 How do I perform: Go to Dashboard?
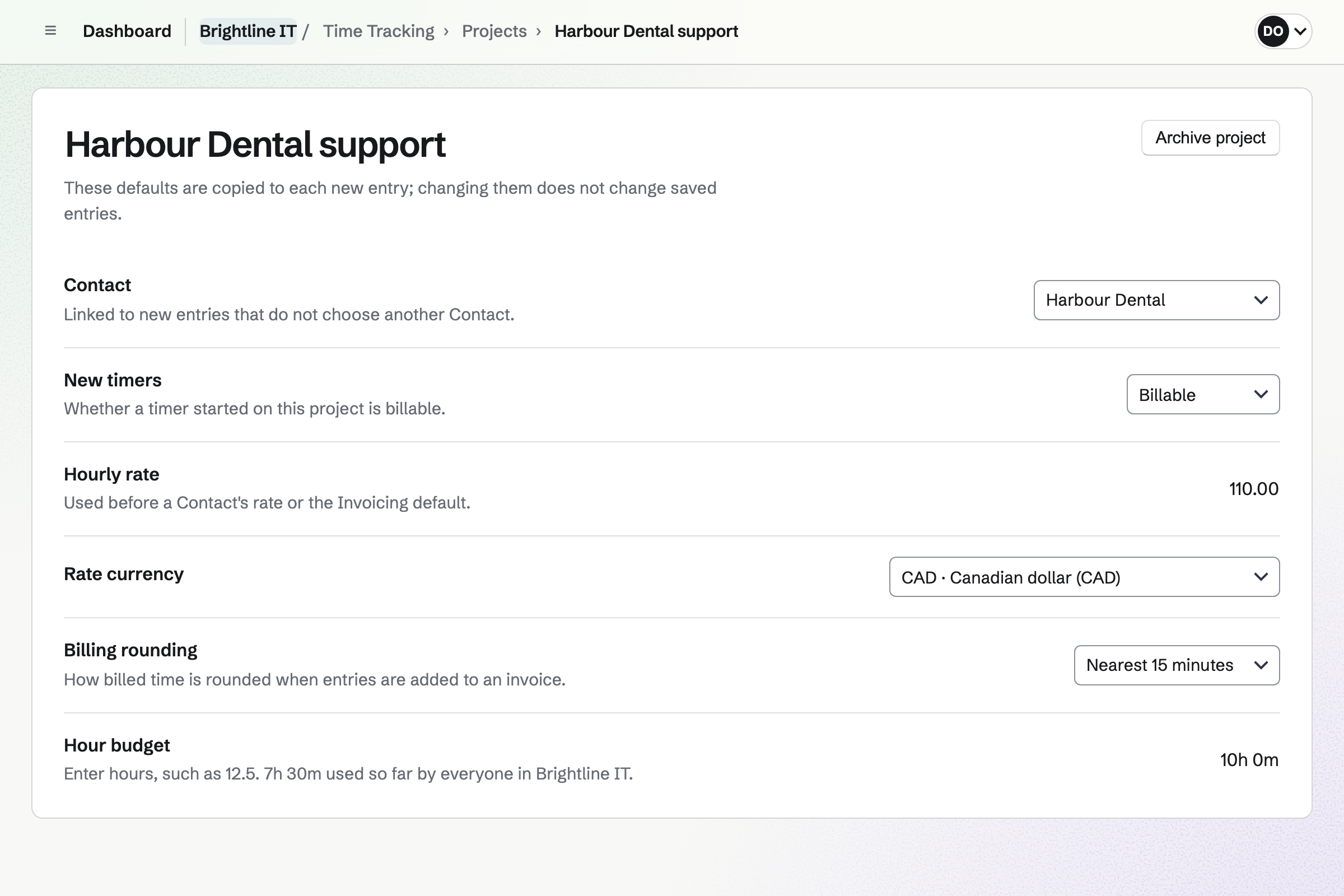(127, 31)
